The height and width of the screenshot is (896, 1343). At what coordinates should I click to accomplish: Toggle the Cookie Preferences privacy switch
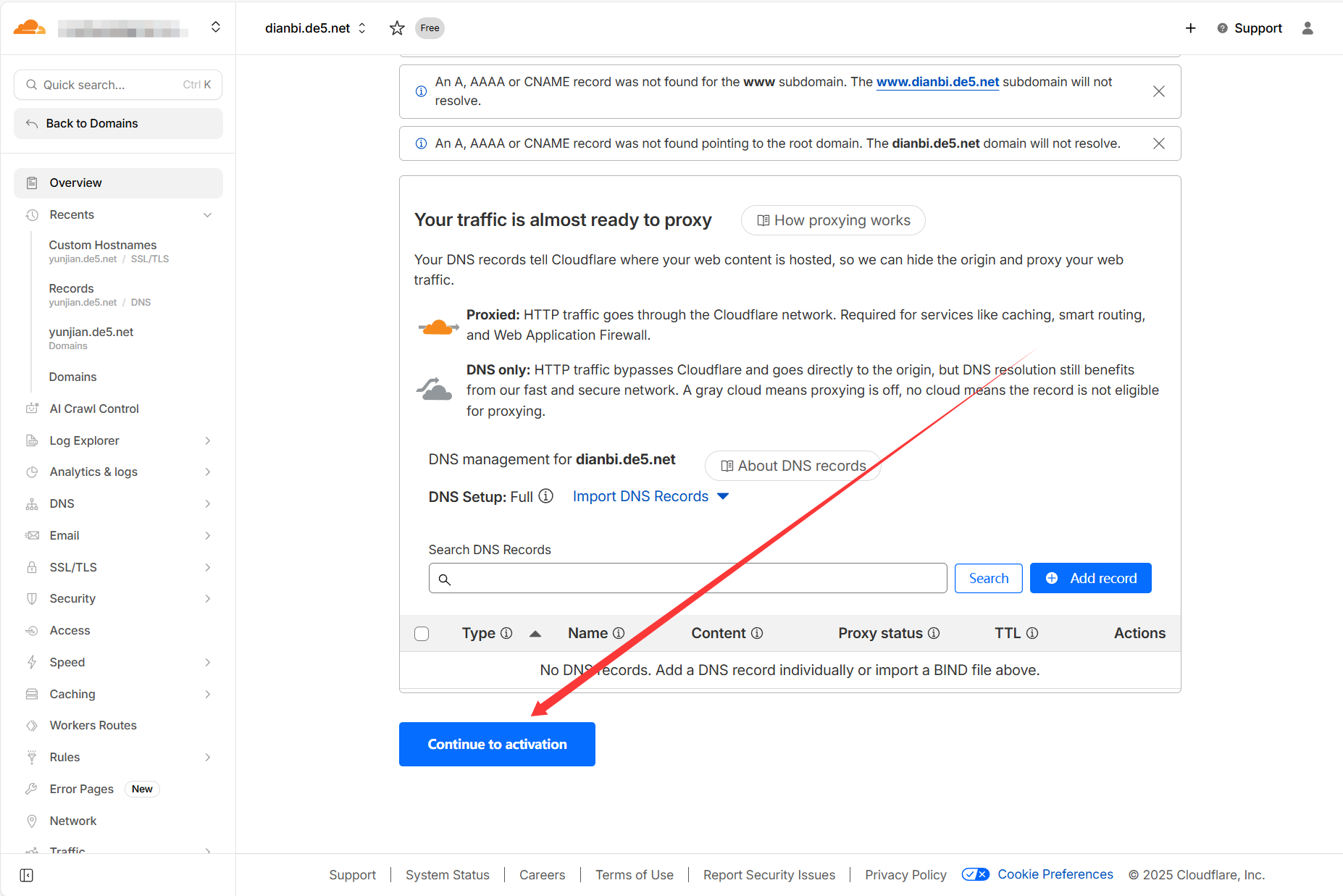(x=975, y=874)
